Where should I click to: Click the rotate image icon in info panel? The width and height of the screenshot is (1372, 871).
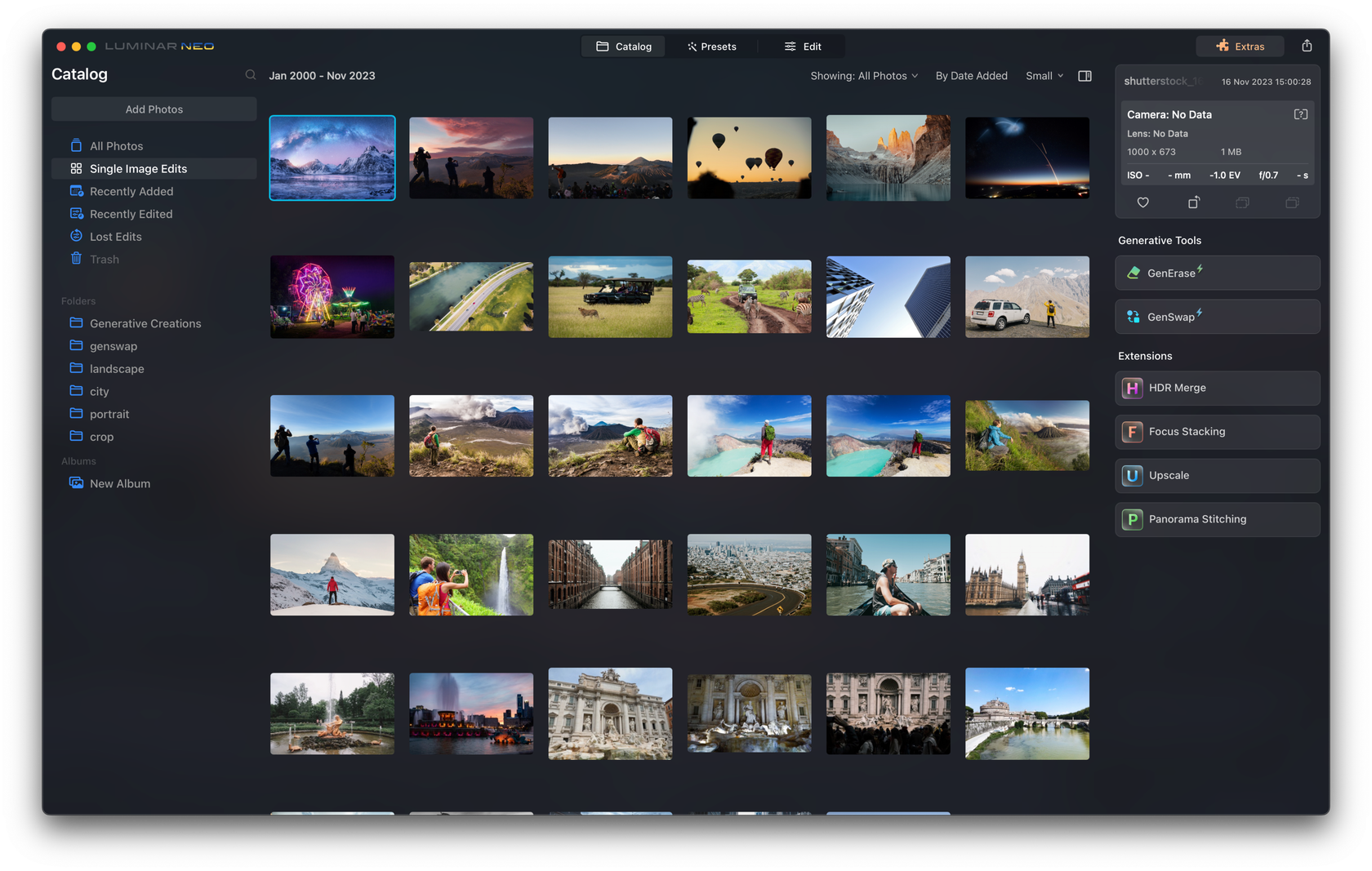tap(1193, 202)
